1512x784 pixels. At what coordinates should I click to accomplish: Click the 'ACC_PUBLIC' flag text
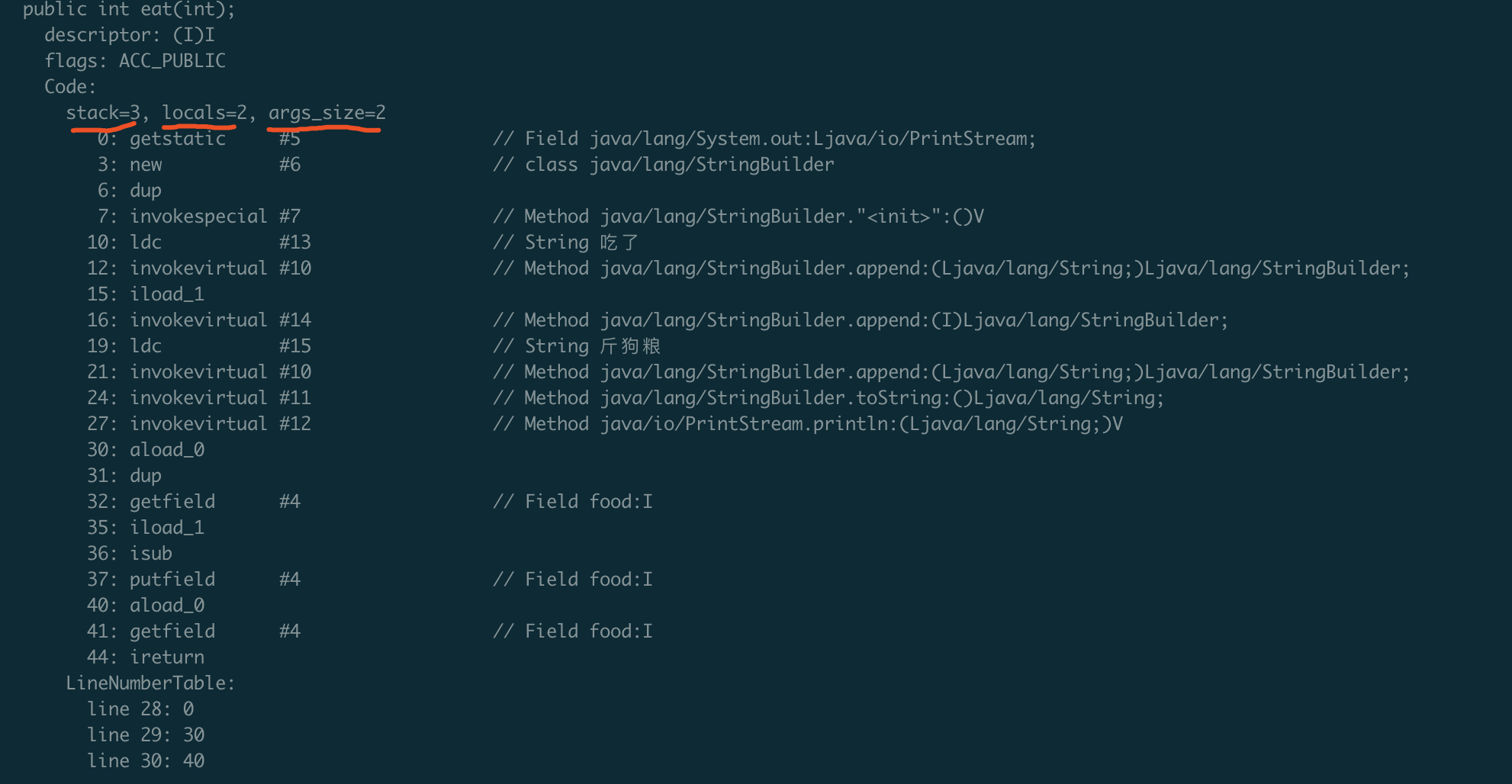(172, 61)
